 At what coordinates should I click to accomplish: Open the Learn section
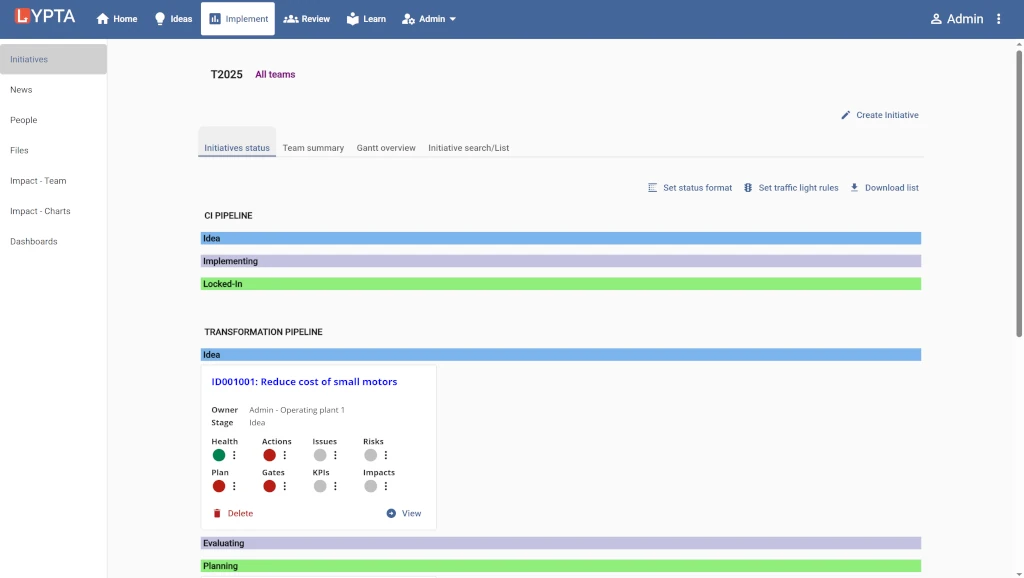366,19
